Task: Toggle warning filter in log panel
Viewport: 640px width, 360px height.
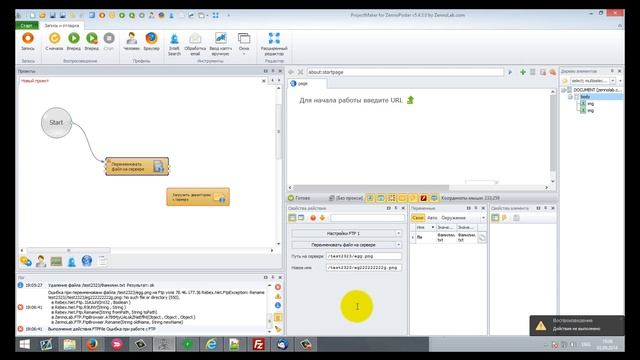Action: tap(278, 296)
